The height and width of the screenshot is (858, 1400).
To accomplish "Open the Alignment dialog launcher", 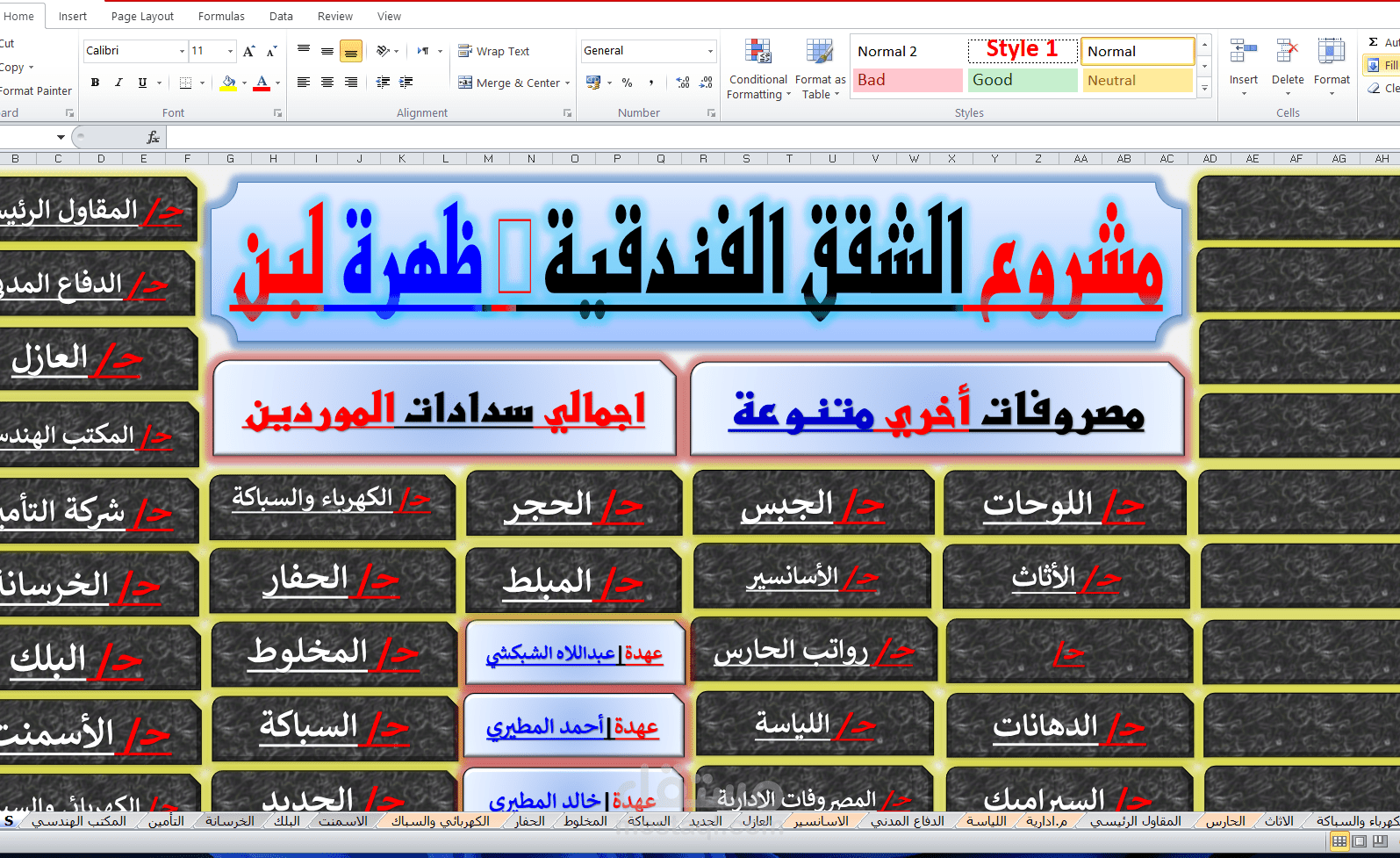I will point(567,113).
